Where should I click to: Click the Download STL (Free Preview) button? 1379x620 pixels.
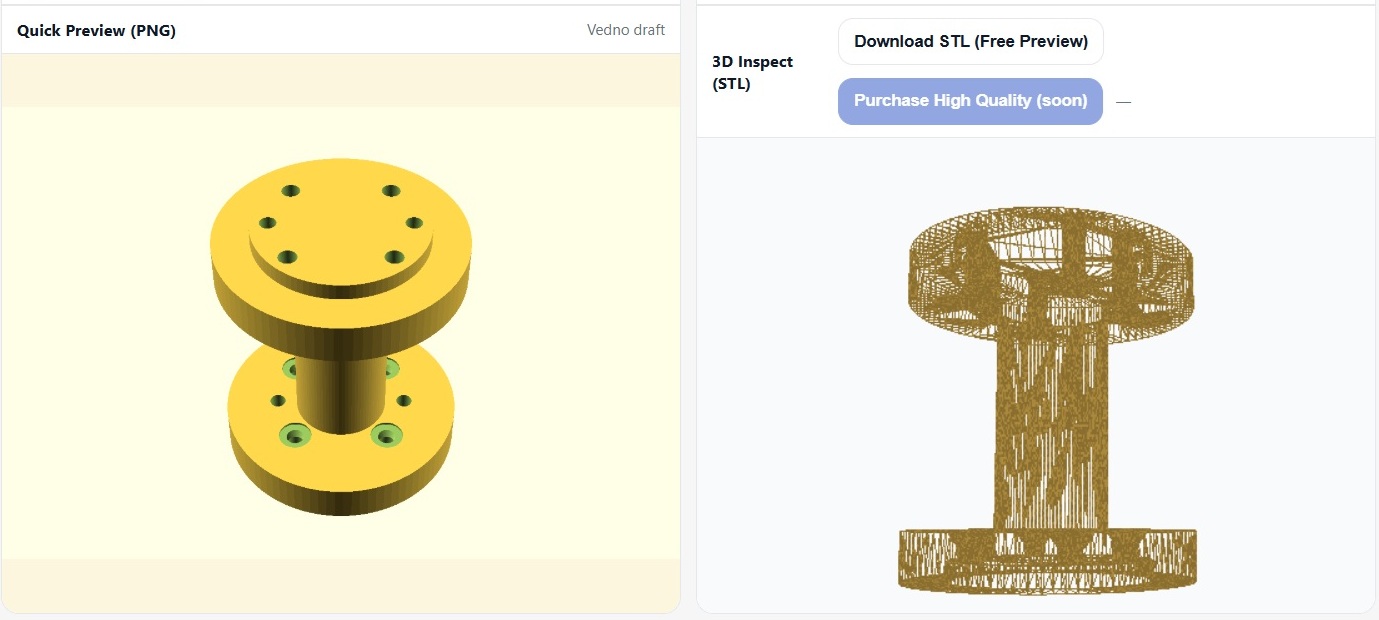point(970,41)
